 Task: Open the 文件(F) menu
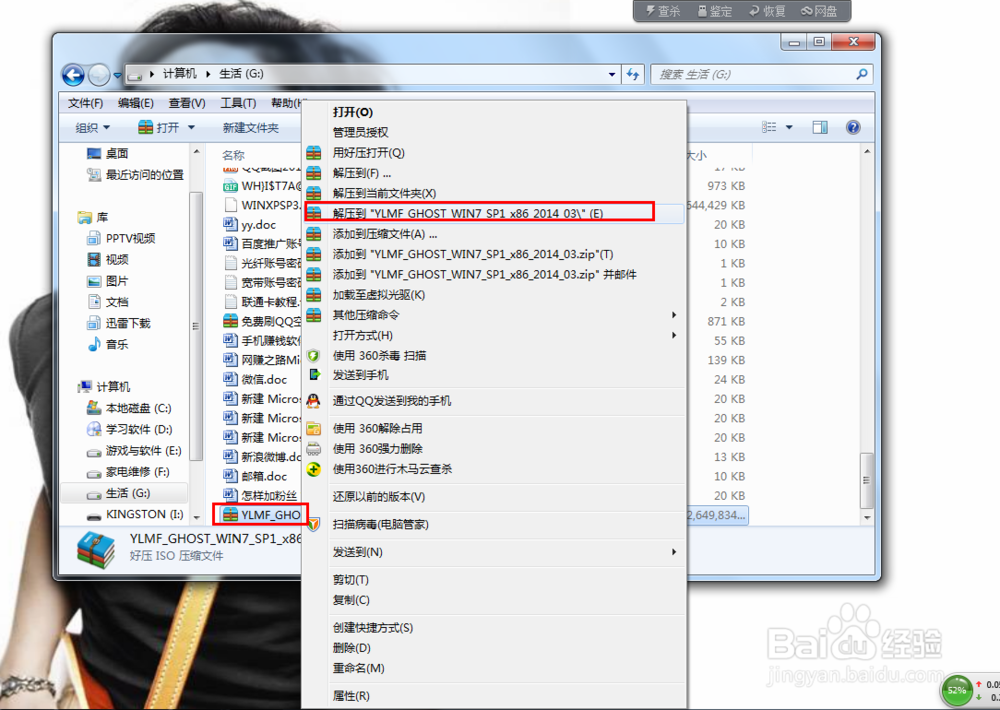(x=85, y=103)
